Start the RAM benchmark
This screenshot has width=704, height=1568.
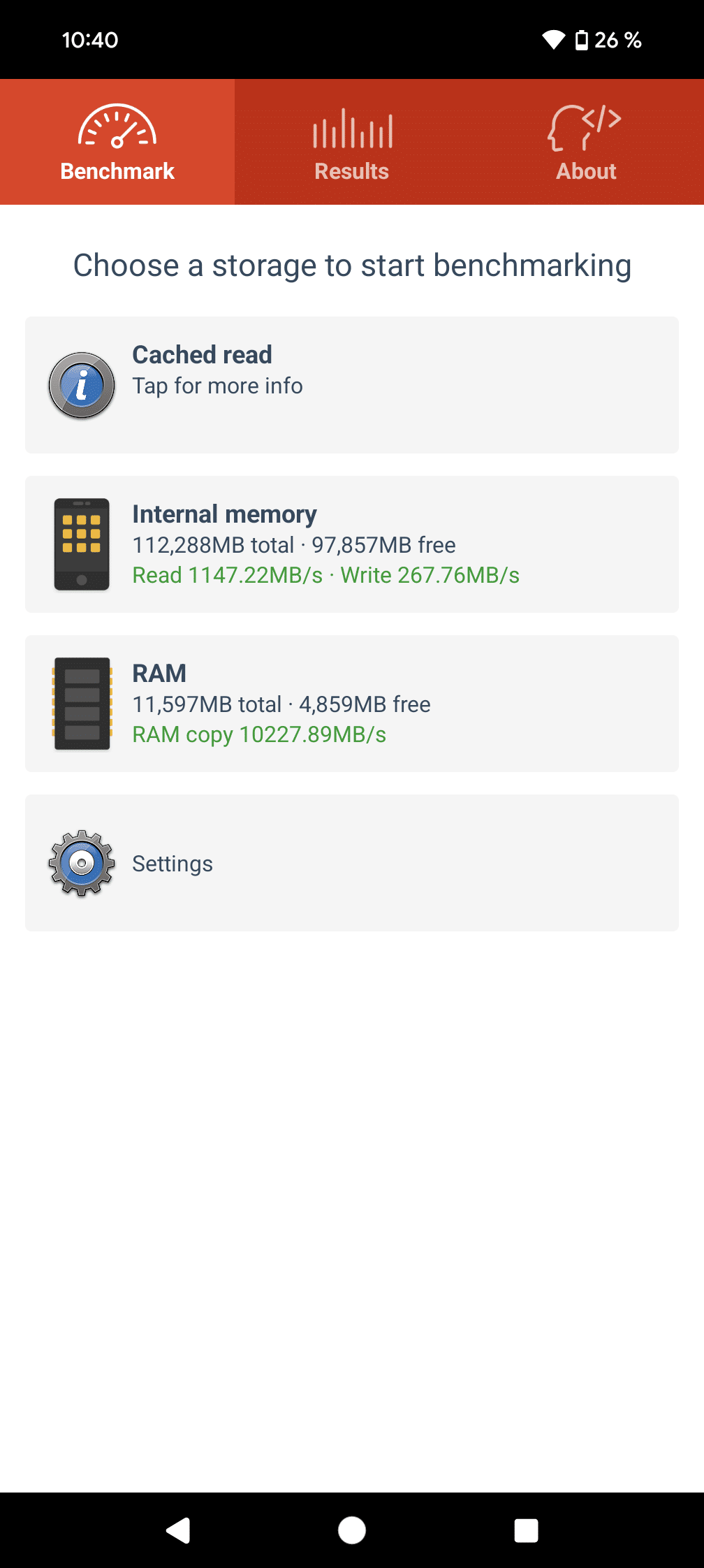coord(352,704)
